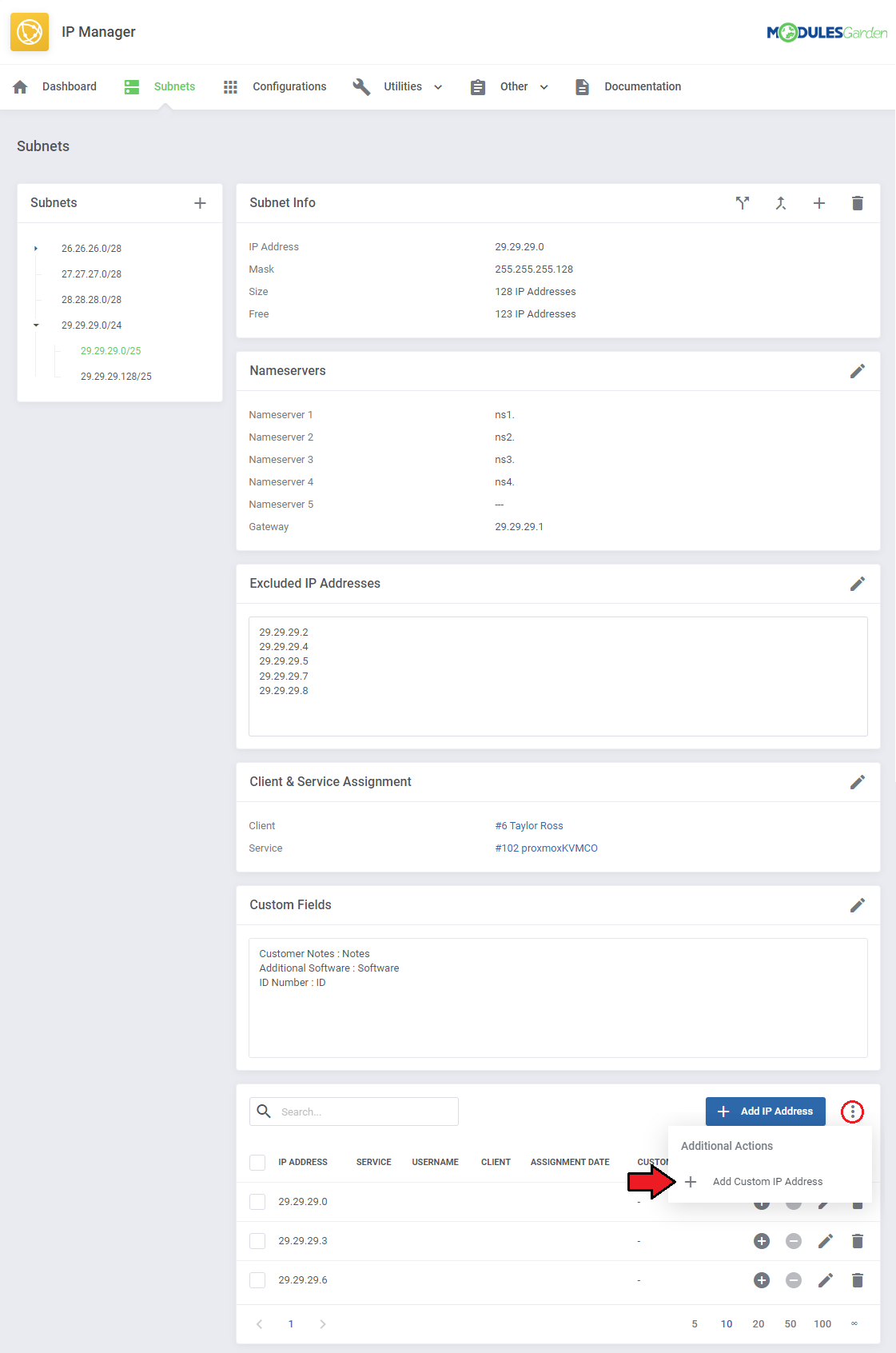Click the Excluded IP Addresses text box
Screen dimensions: 896x1353
[x=558, y=676]
